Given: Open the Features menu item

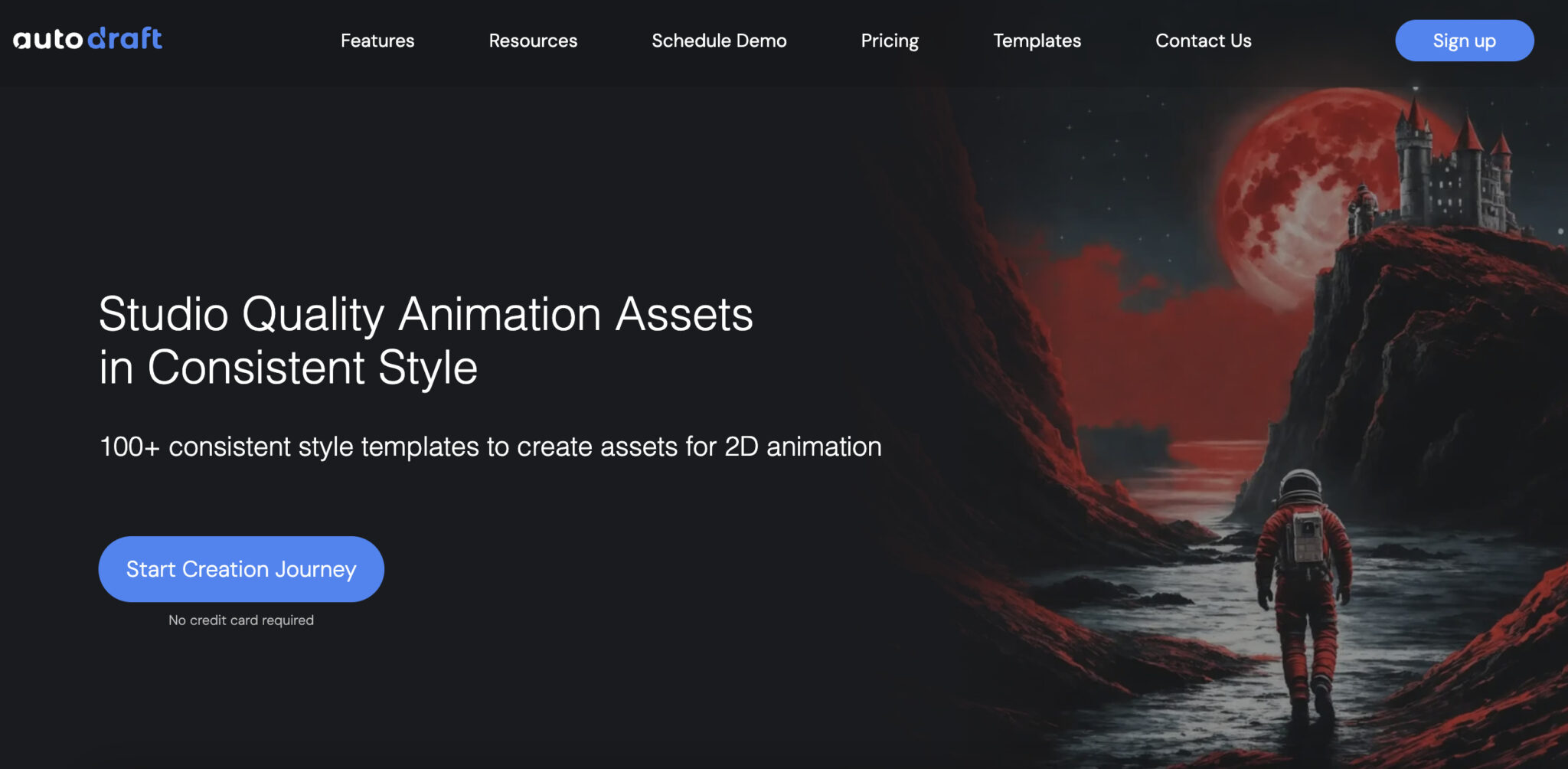Looking at the screenshot, I should point(377,41).
